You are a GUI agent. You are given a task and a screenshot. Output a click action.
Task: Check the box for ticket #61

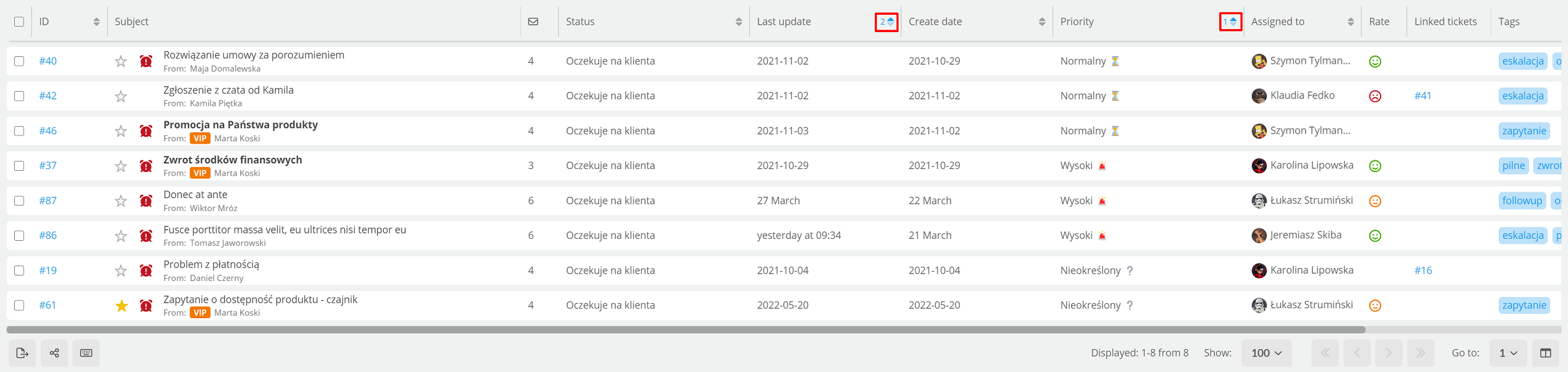point(19,306)
